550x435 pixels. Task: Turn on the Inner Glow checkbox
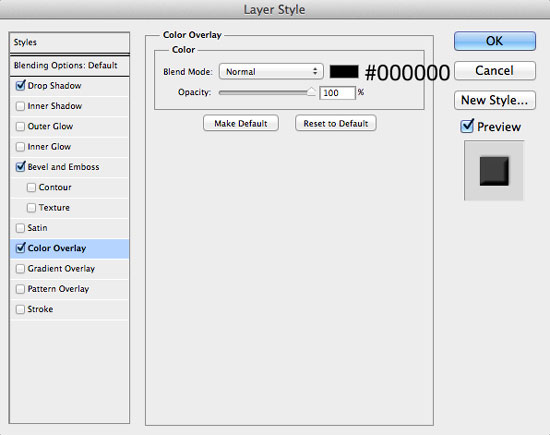[20, 147]
